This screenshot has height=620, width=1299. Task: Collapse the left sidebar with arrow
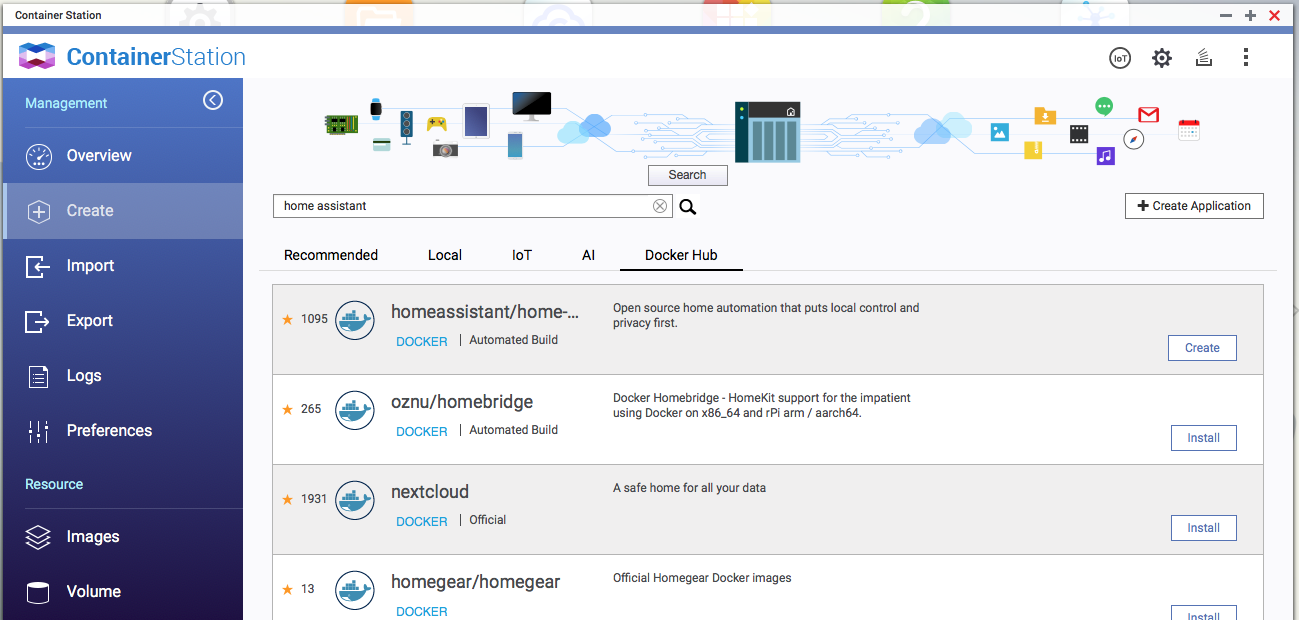[213, 100]
